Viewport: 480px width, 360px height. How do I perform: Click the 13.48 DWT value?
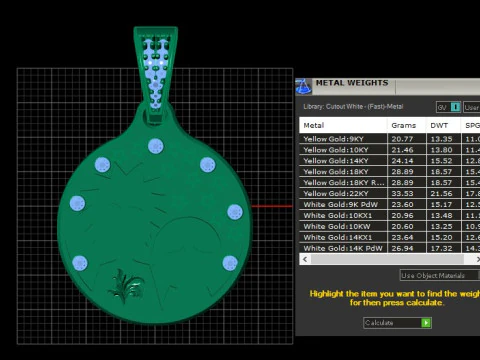[x=441, y=216]
